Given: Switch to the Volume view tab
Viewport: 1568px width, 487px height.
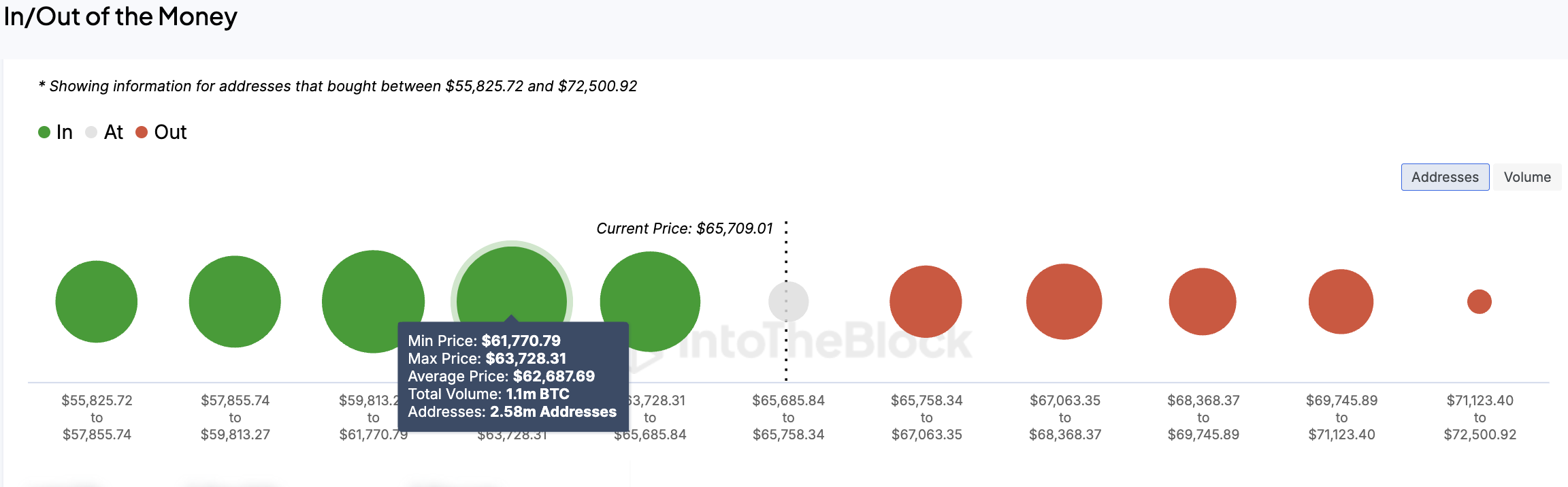Looking at the screenshot, I should (x=1526, y=177).
